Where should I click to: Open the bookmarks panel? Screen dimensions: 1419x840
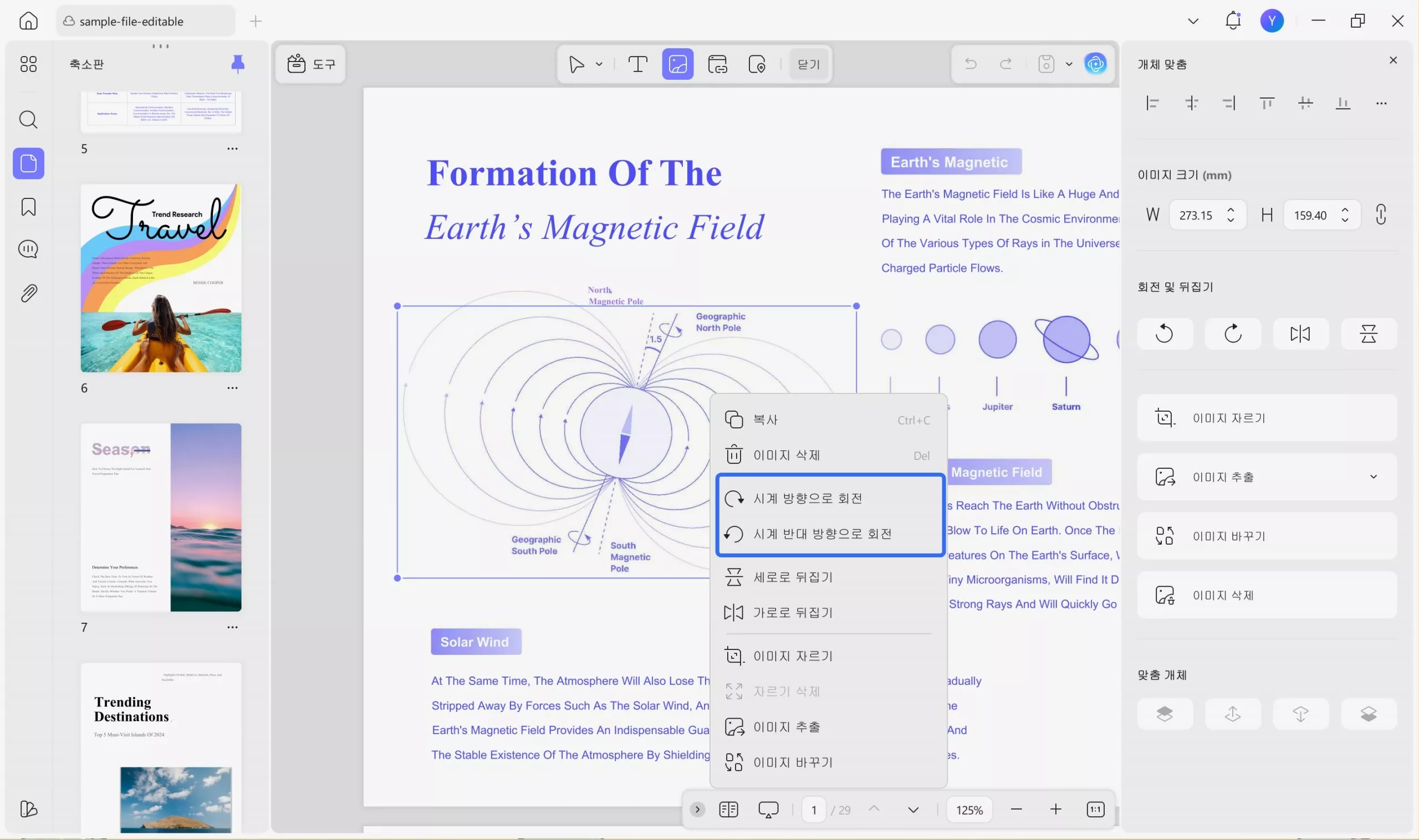click(28, 207)
